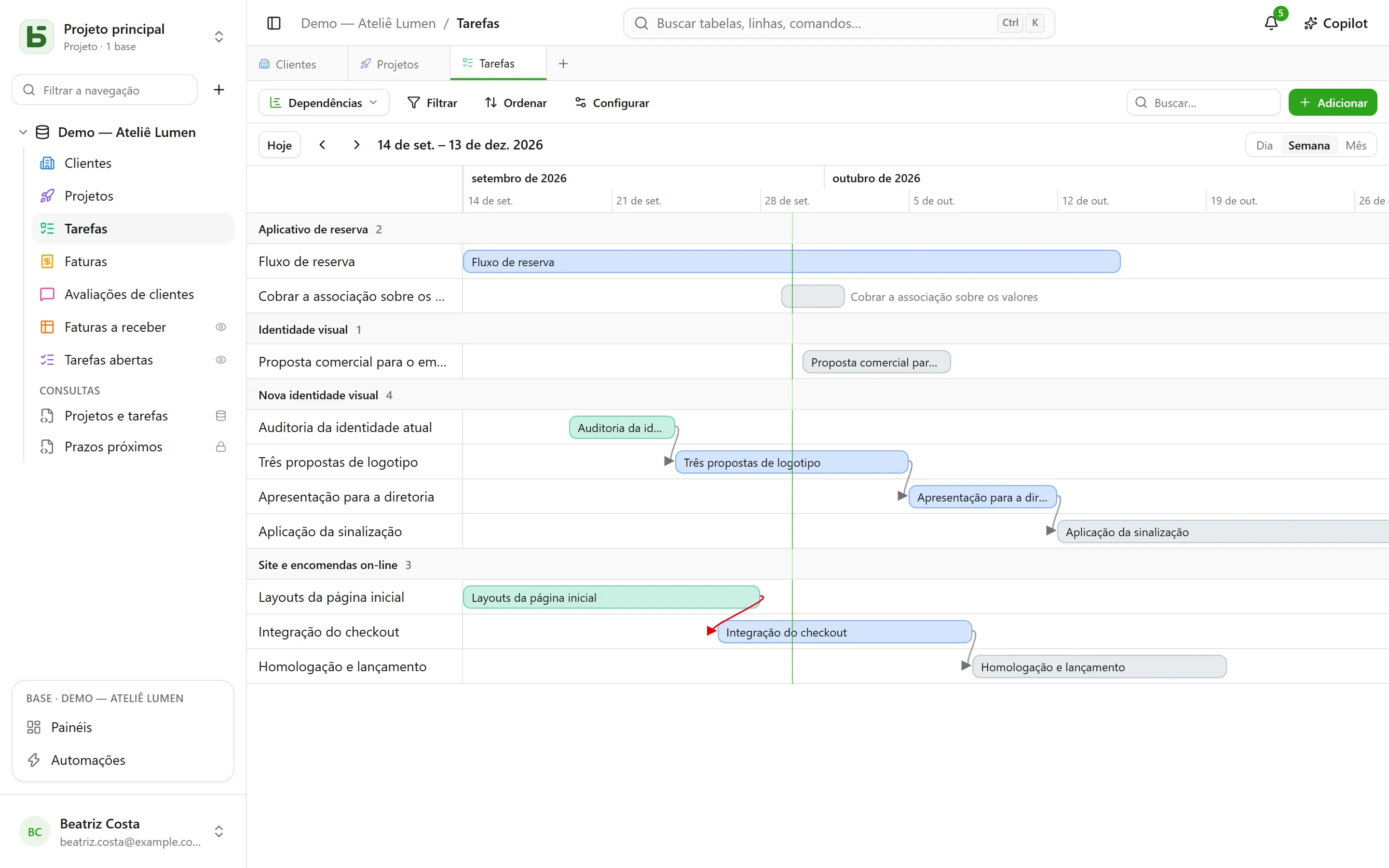Switch timeline scale to Mês
Viewport: 1389px width, 868px height.
click(1356, 145)
